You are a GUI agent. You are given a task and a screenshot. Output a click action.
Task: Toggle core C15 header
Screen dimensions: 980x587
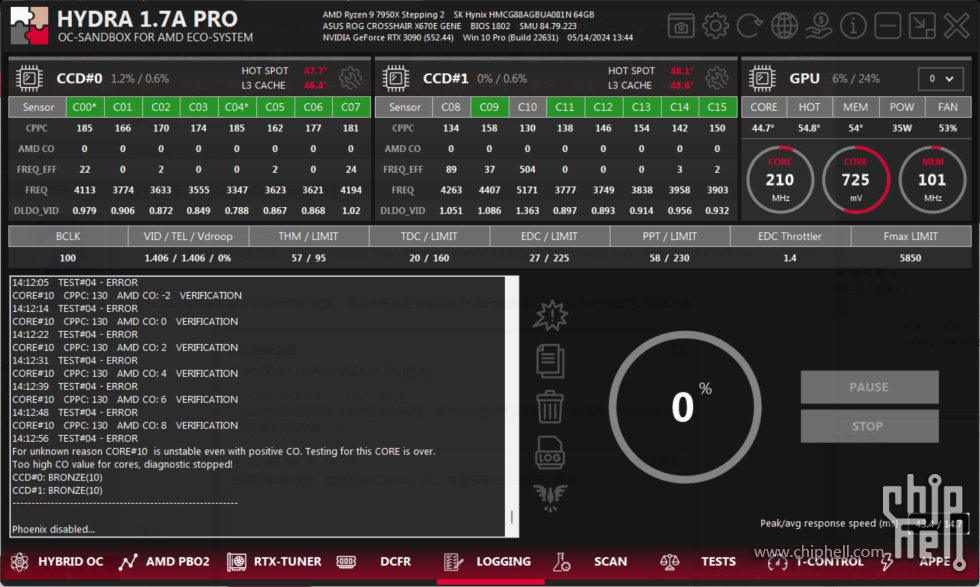pos(717,107)
